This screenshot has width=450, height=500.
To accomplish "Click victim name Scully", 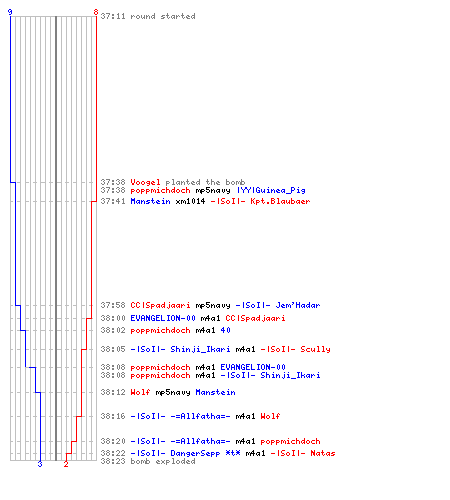I will [x=315, y=349].
